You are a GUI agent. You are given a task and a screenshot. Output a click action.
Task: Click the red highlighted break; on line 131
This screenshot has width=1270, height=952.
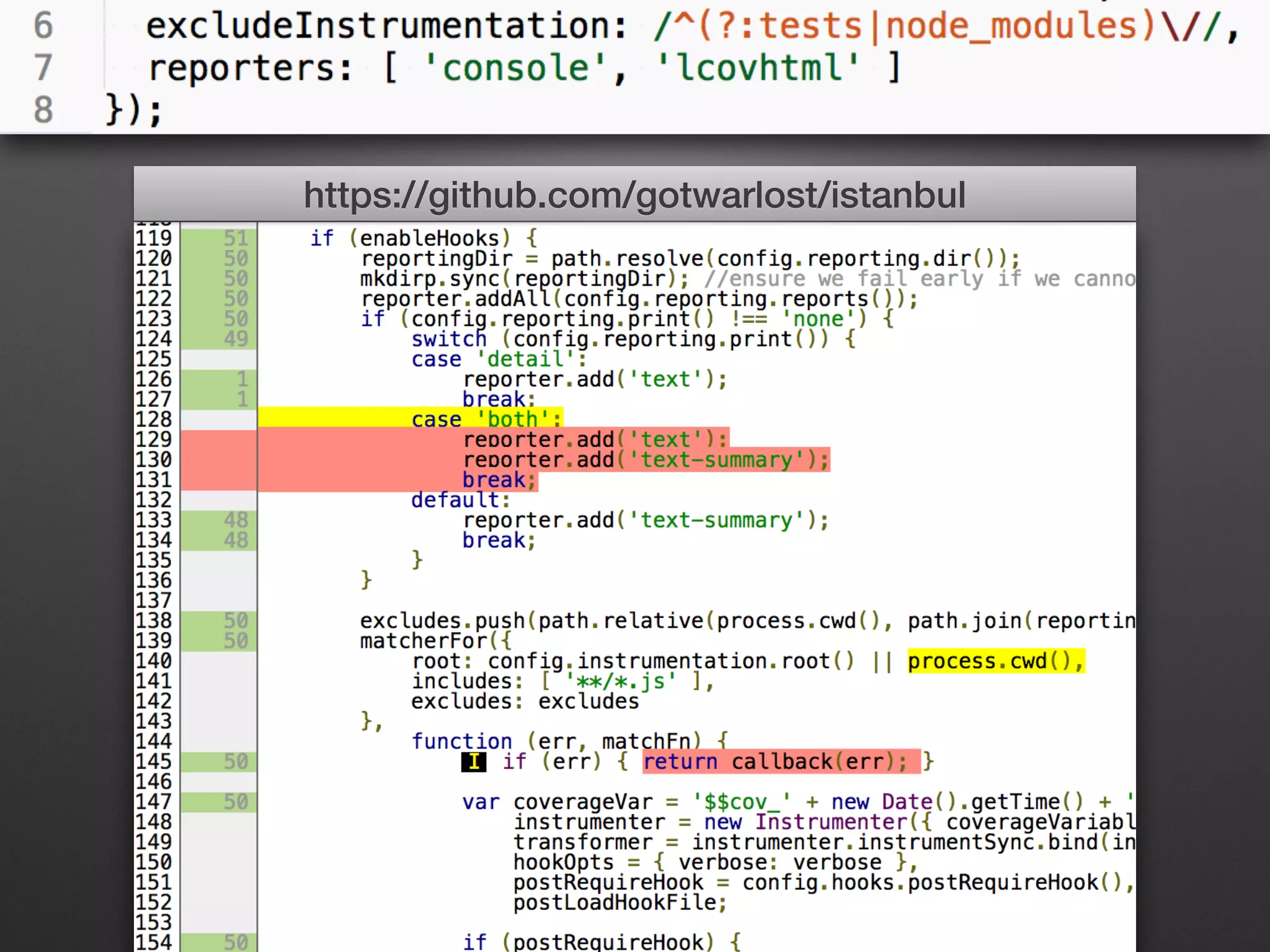tap(499, 480)
